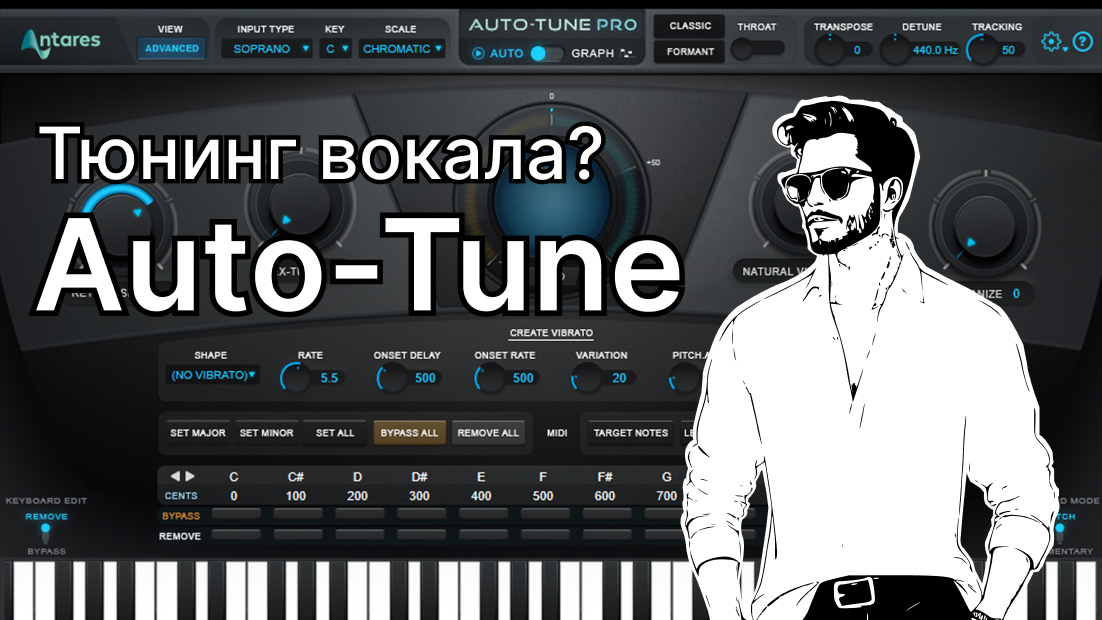Toggle remove for note F
This screenshot has width=1102, height=620.
[x=545, y=535]
